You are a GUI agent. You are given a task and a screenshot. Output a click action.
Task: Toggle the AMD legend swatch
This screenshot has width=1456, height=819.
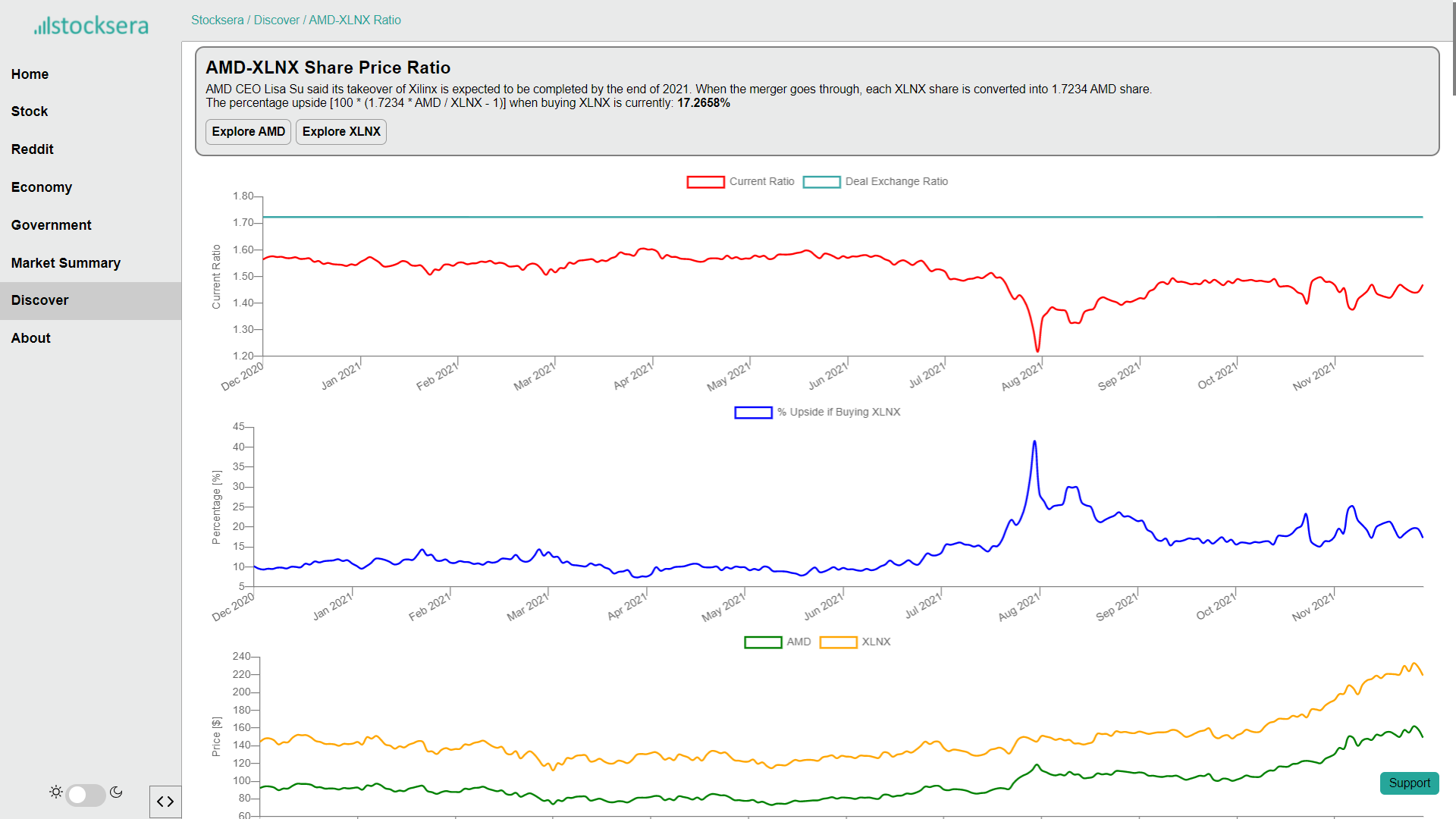763,642
